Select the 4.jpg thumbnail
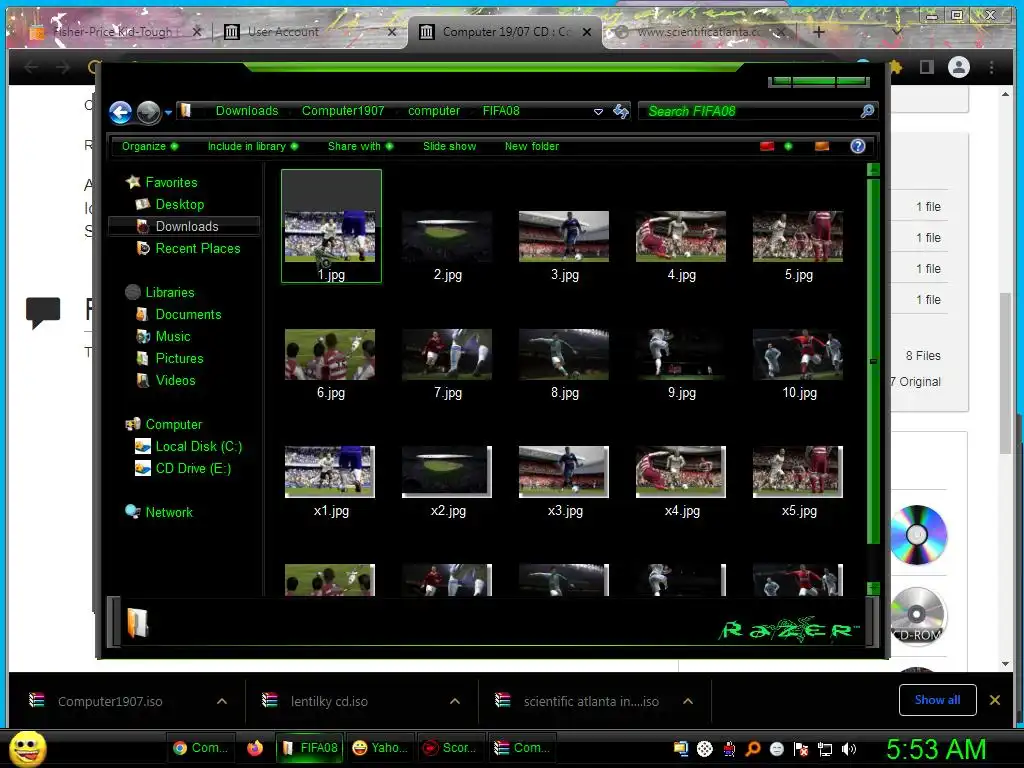 681,236
